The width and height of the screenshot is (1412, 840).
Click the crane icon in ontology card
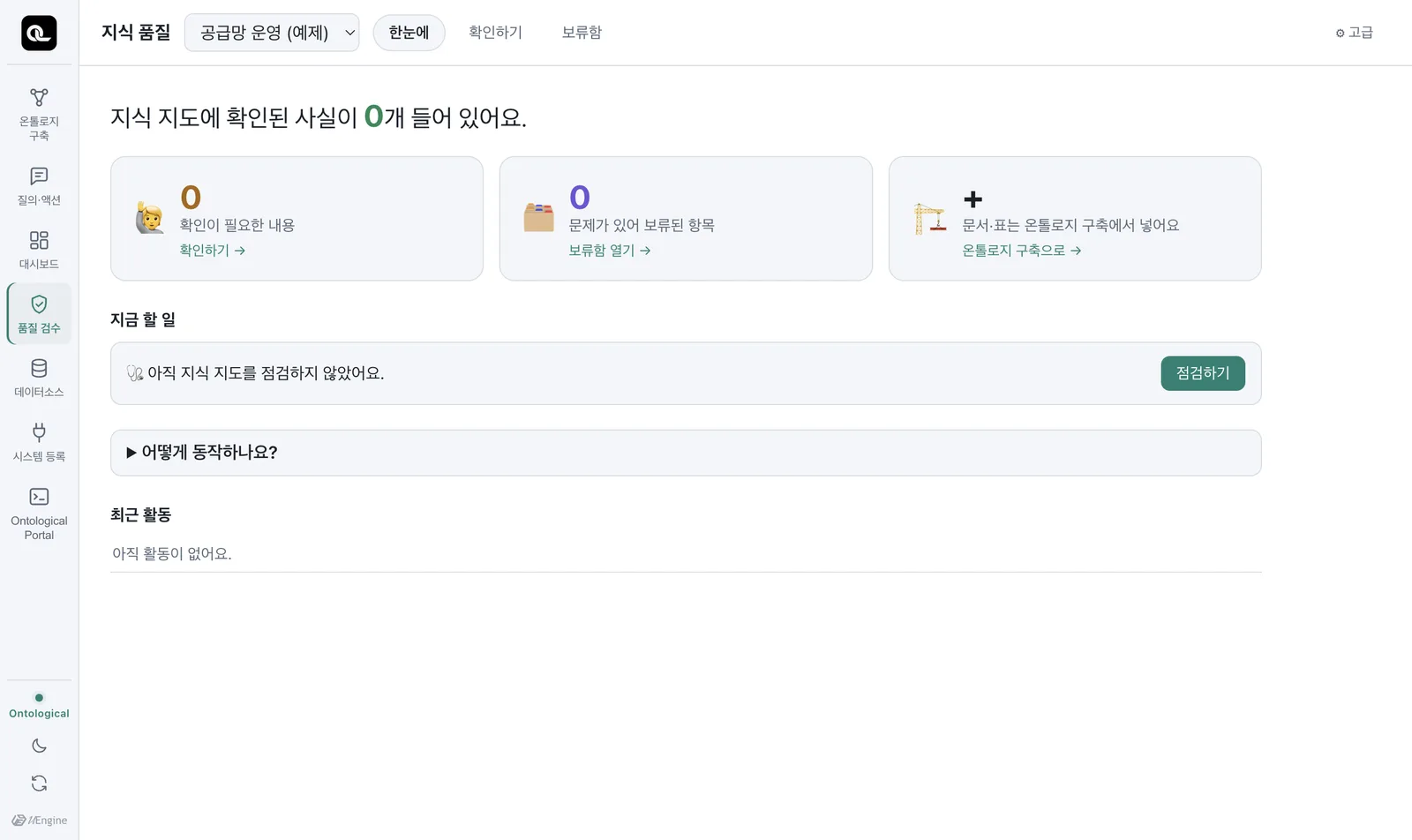(x=929, y=219)
